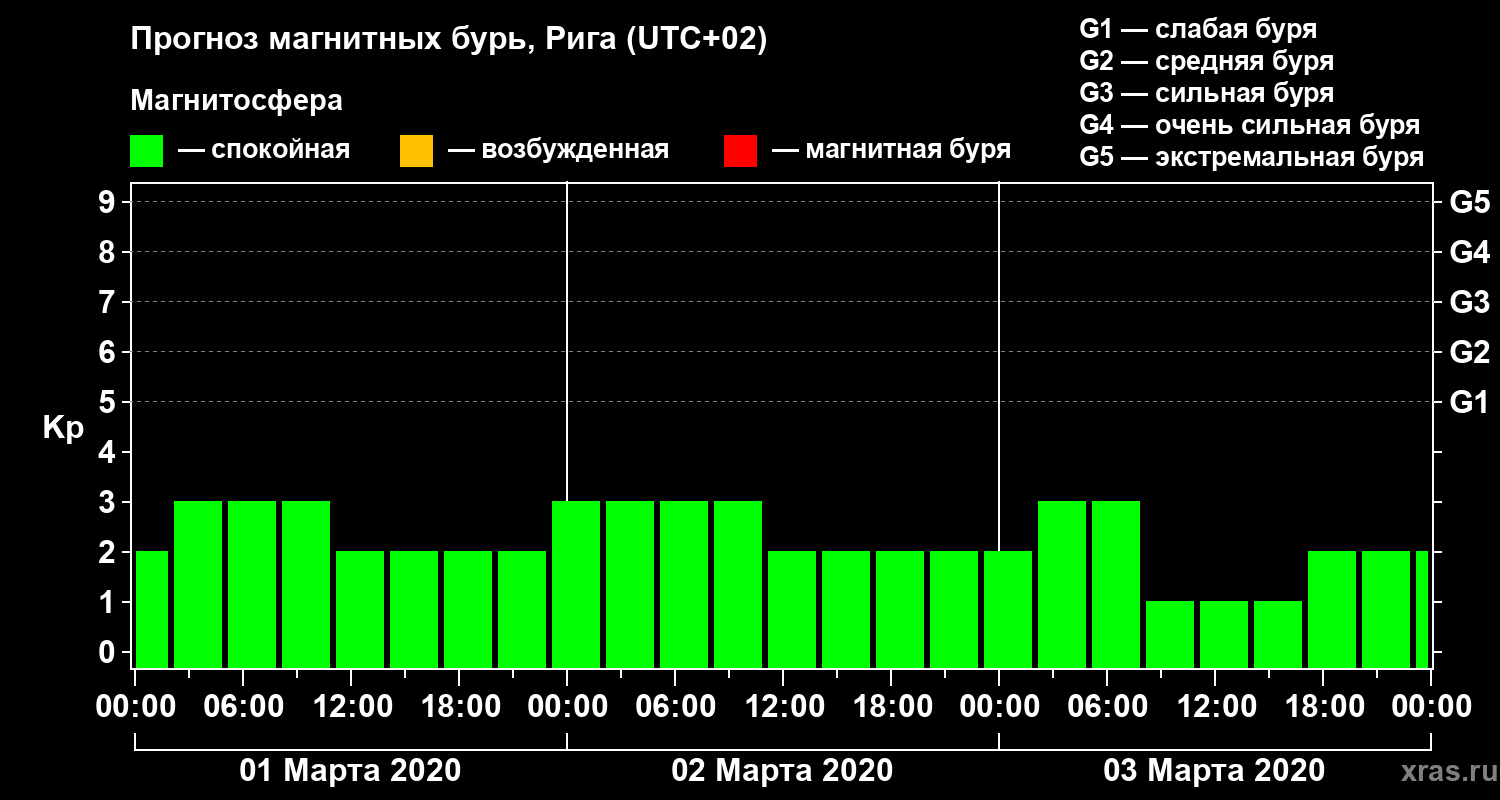Viewport: 1500px width, 800px height.
Task: Click the orange 'возбужденная' legend swatch
Action: 416,151
